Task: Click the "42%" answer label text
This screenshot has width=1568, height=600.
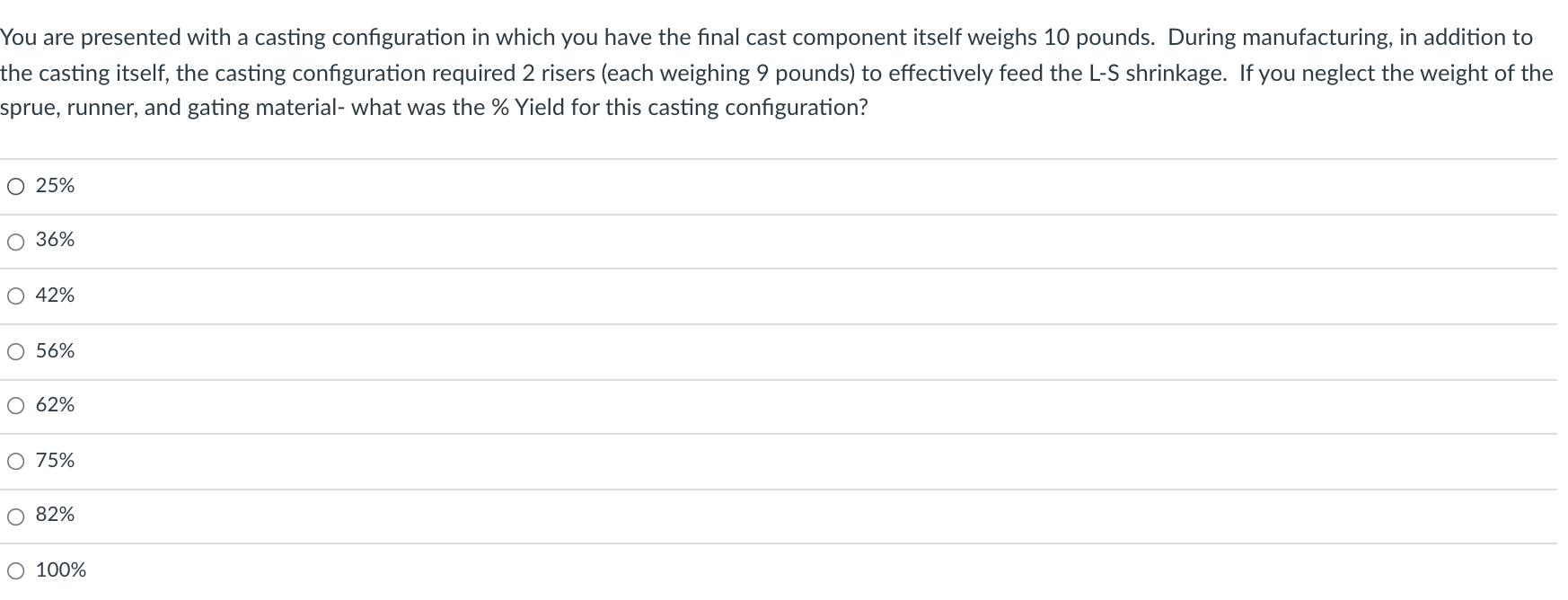Action: point(55,296)
